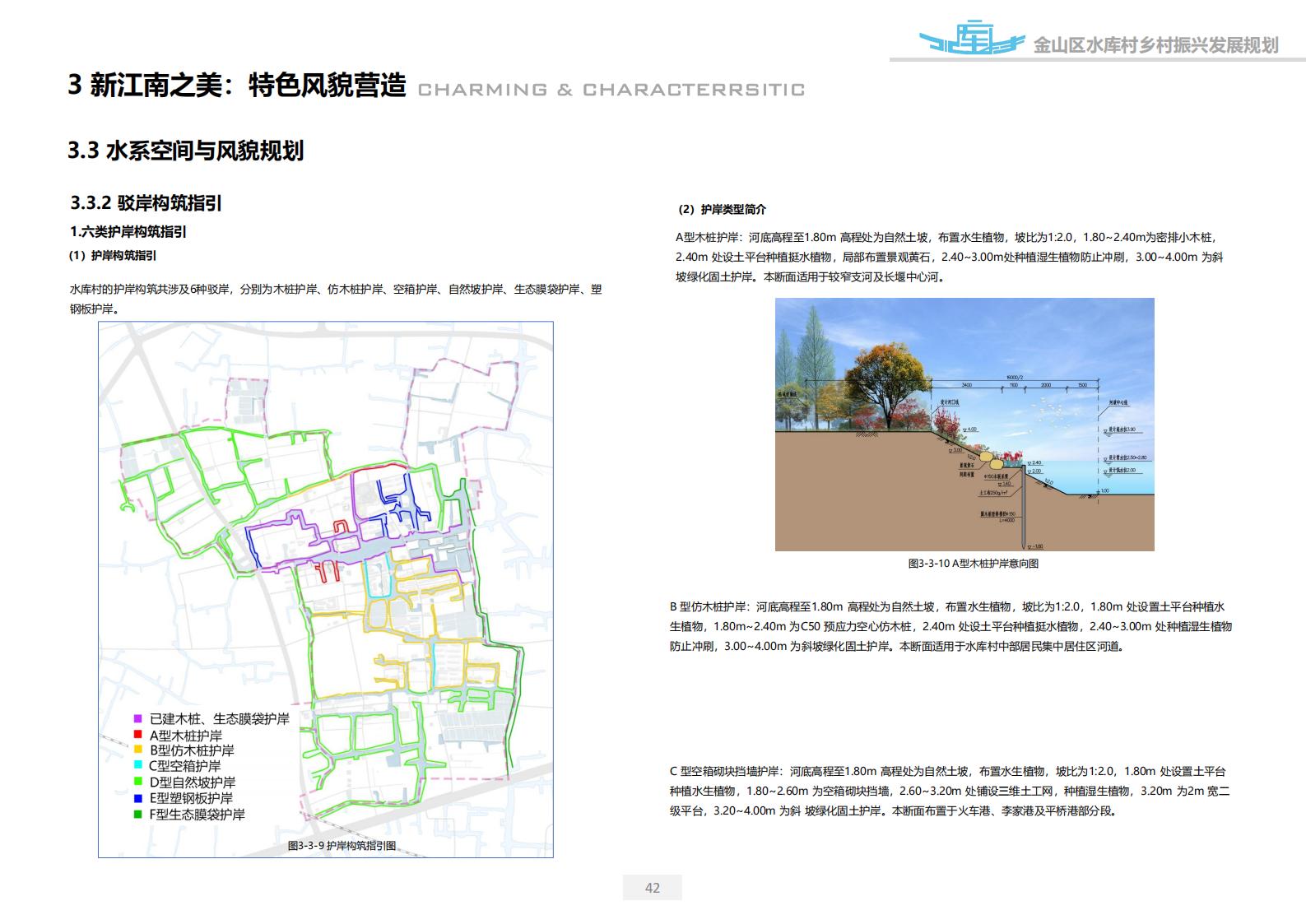Select legend label C型空箱护岸

coord(185,767)
